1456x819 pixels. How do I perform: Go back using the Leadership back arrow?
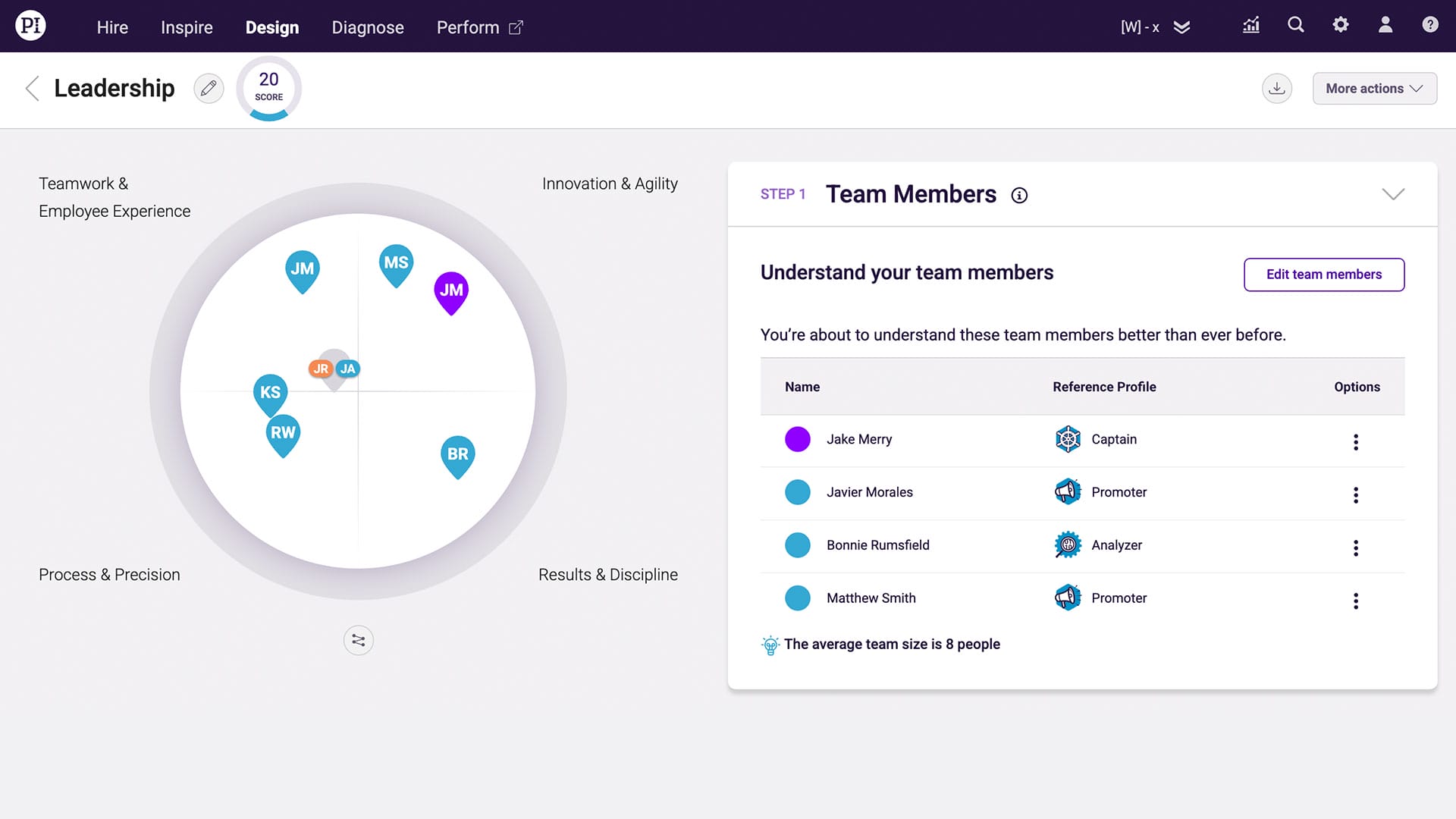32,88
